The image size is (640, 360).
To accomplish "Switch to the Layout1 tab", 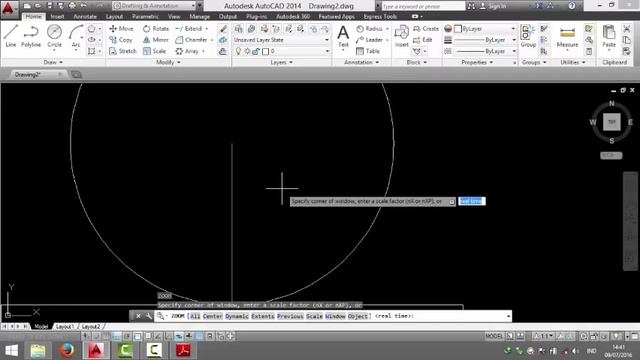I will point(64,327).
